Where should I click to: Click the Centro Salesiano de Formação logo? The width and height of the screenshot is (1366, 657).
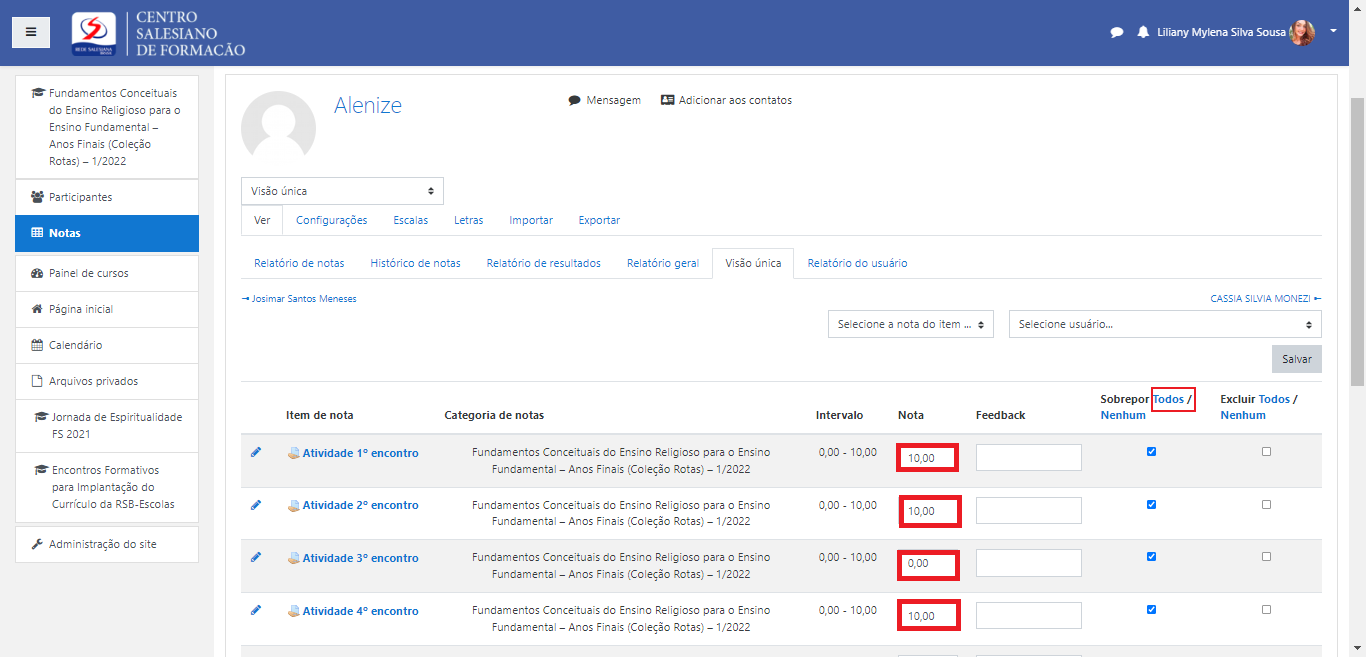[158, 33]
